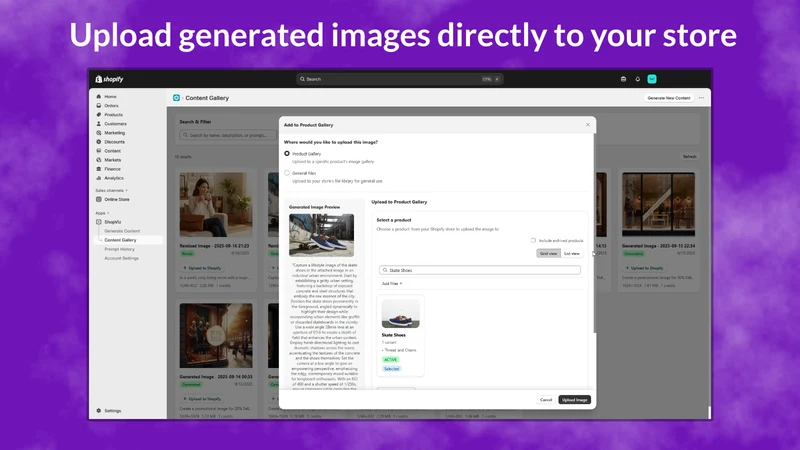Viewport: 800px width, 450px height.
Task: Open the account avatar menu
Action: coord(652,79)
